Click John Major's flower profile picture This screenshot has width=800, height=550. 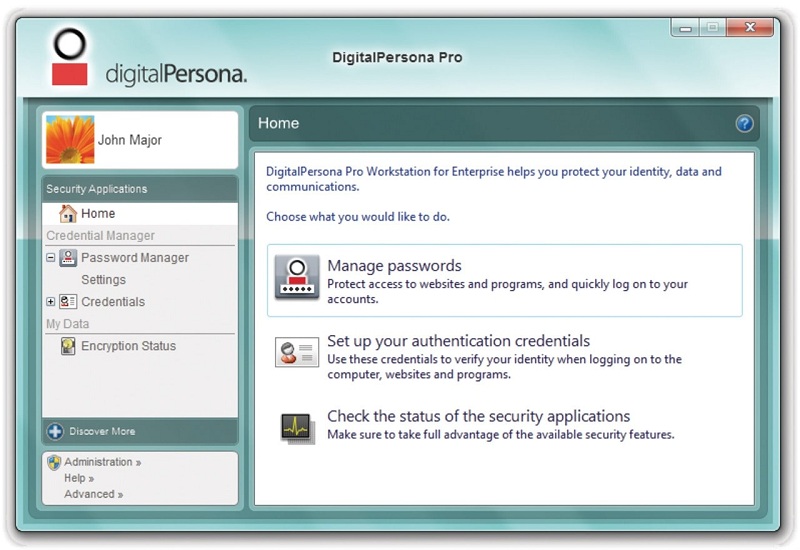pyautogui.click(x=70, y=140)
